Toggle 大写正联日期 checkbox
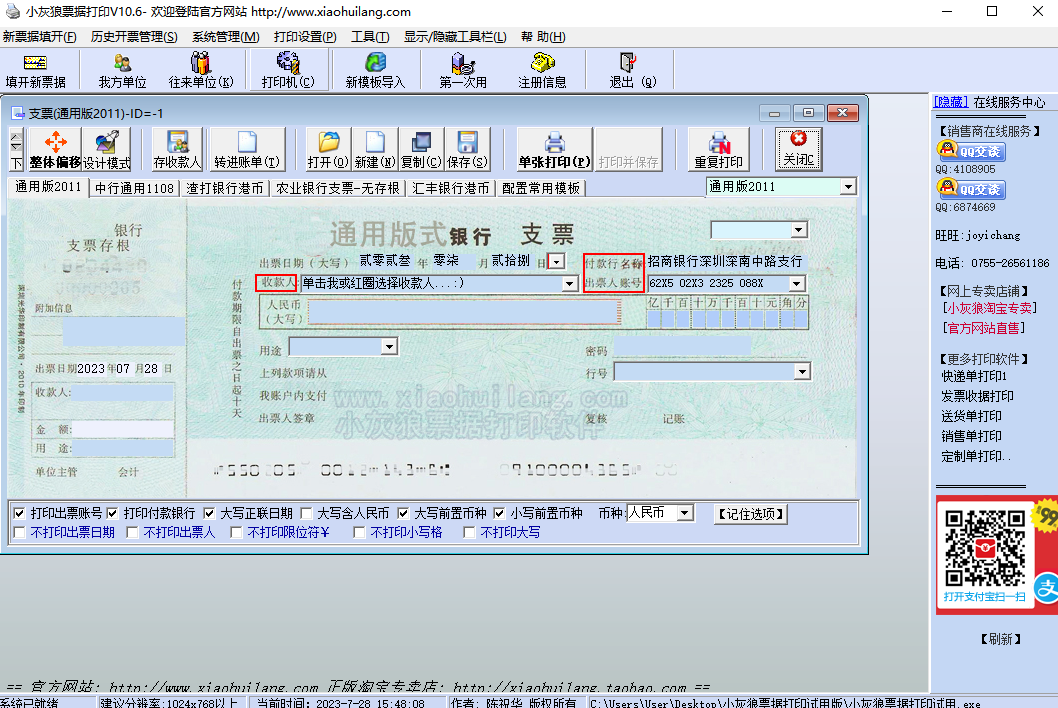Screen dimensions: 1058x708 click(209, 514)
